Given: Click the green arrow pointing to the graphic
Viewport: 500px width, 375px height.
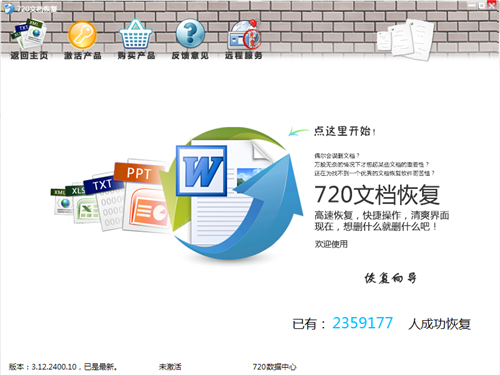Looking at the screenshot, I should coord(298,131).
